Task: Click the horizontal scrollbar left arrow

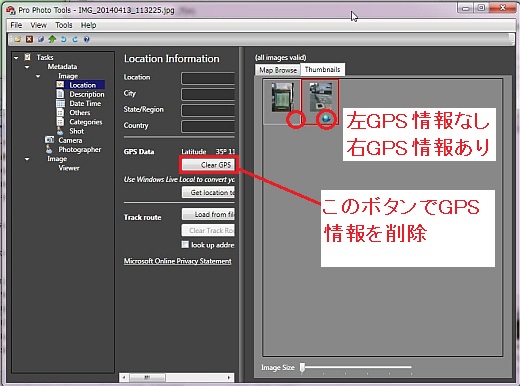Action: [x=124, y=377]
